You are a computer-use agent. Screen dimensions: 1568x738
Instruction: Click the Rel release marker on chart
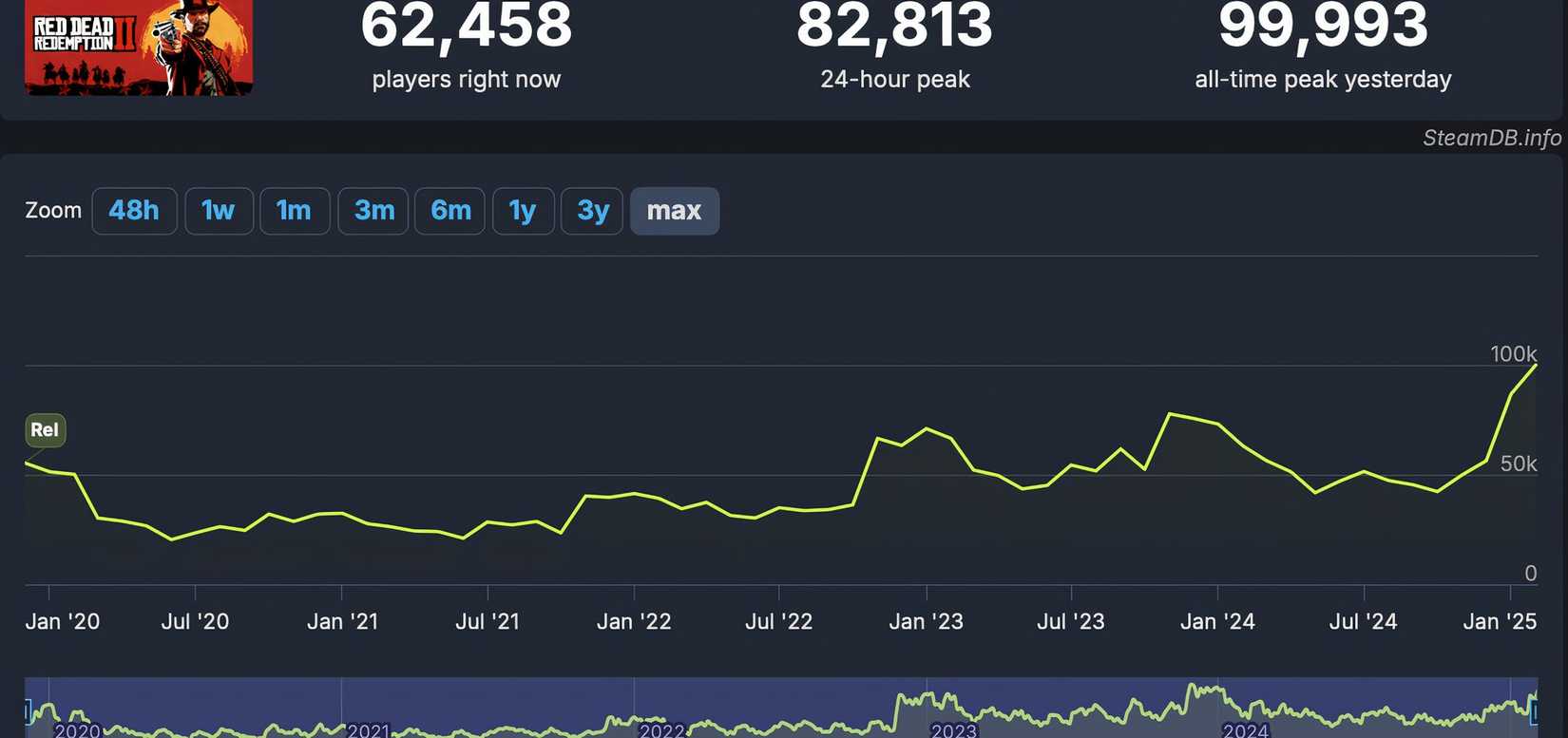(45, 429)
